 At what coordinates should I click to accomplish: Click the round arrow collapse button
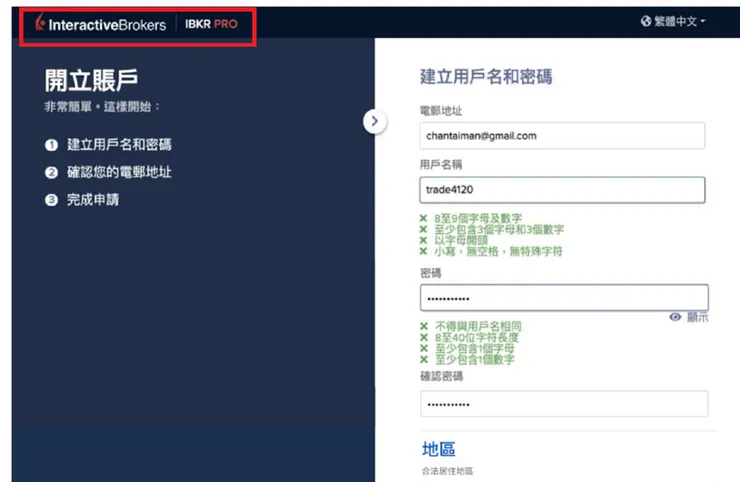[x=375, y=121]
